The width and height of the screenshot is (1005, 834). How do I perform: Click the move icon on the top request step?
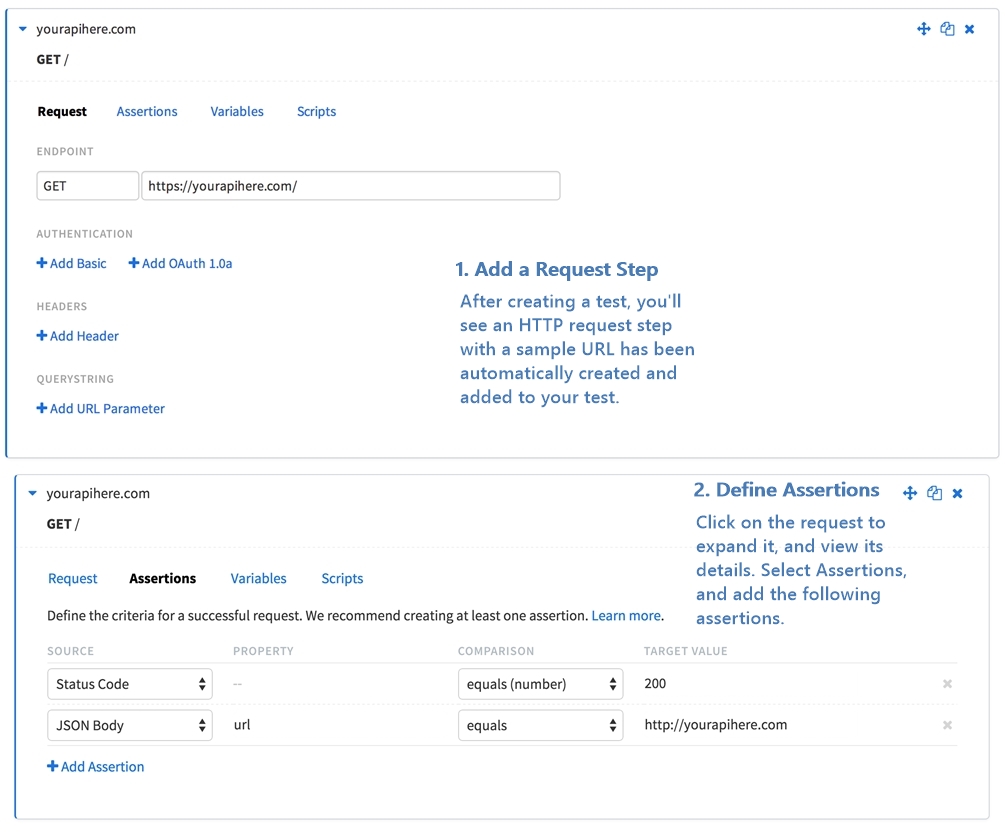pos(924,29)
